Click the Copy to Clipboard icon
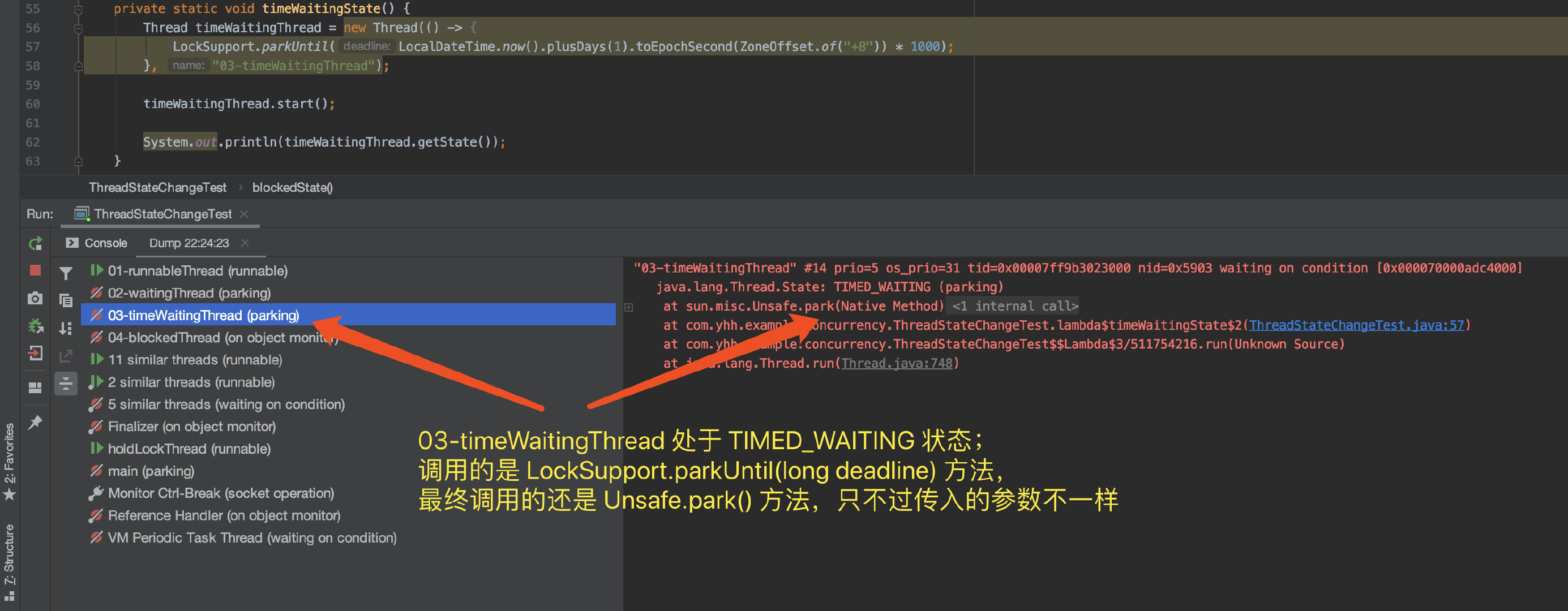The width and height of the screenshot is (1568, 611). tap(66, 300)
